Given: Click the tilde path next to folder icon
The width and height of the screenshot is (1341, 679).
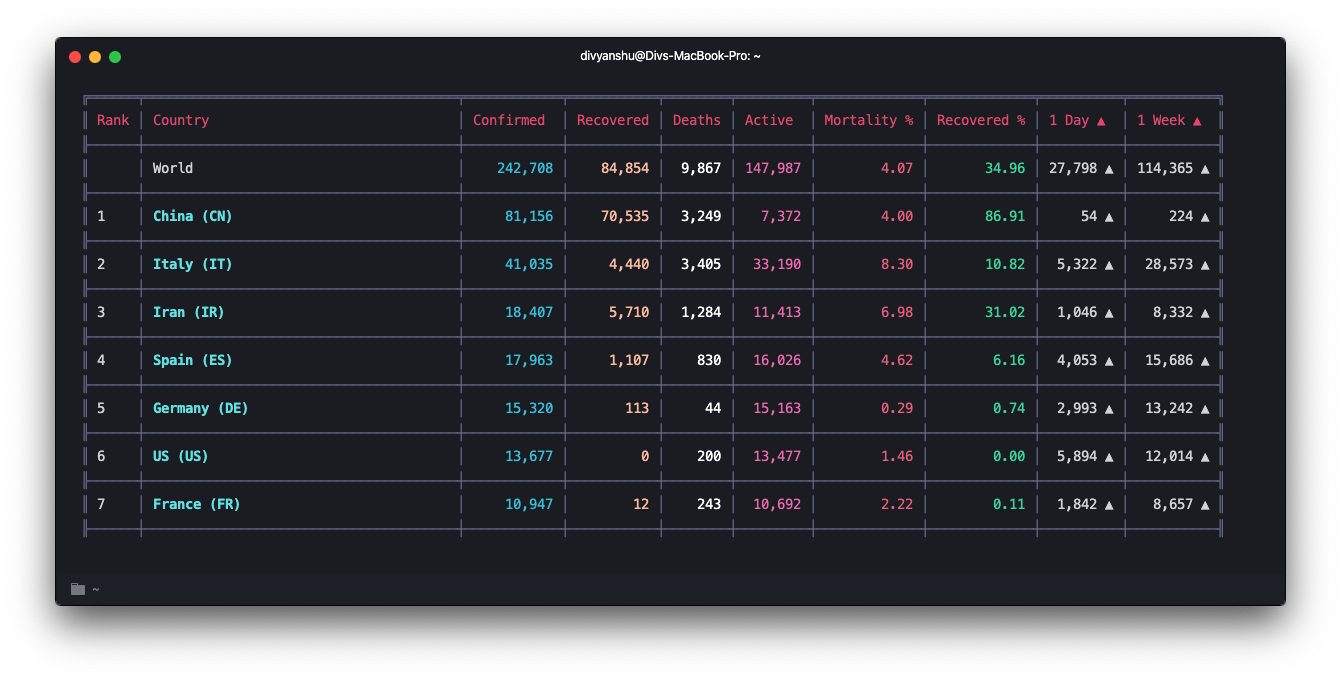Looking at the screenshot, I should click(95, 589).
